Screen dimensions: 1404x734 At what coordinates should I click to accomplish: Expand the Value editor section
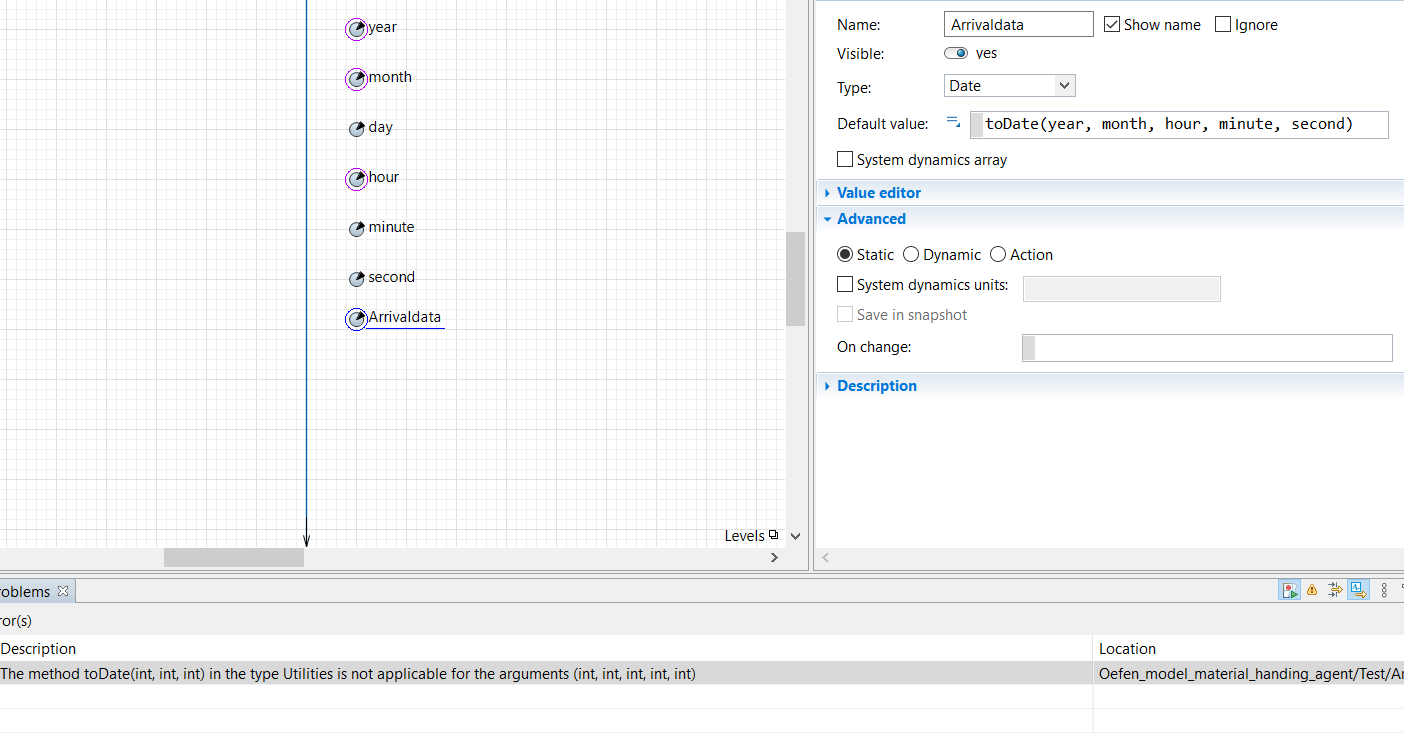click(x=879, y=193)
